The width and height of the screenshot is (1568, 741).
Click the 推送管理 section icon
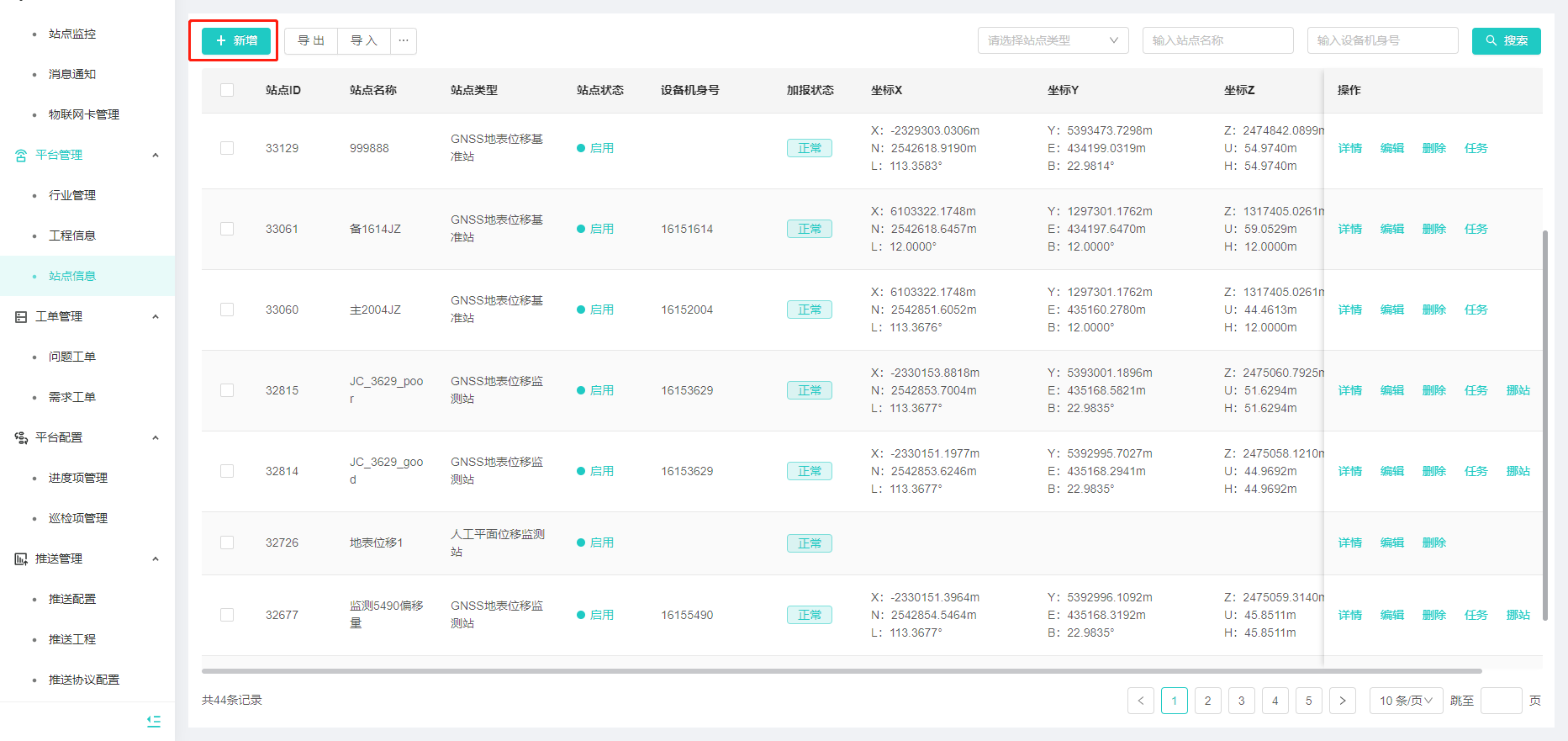tap(21, 559)
